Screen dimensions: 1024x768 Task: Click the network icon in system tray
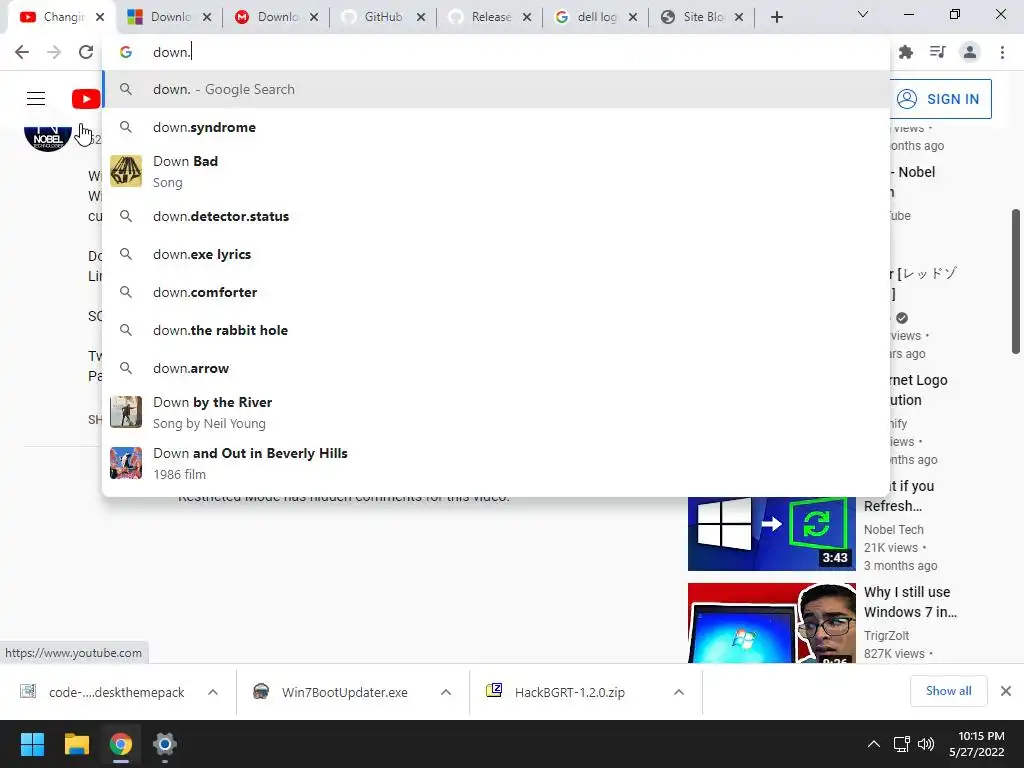pyautogui.click(x=902, y=744)
